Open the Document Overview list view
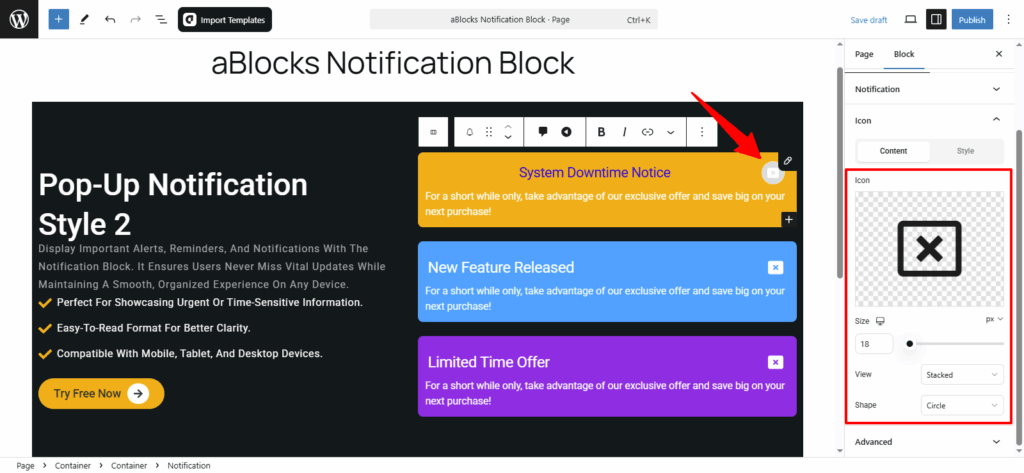Screen dimensions: 1024x473 [161, 20]
